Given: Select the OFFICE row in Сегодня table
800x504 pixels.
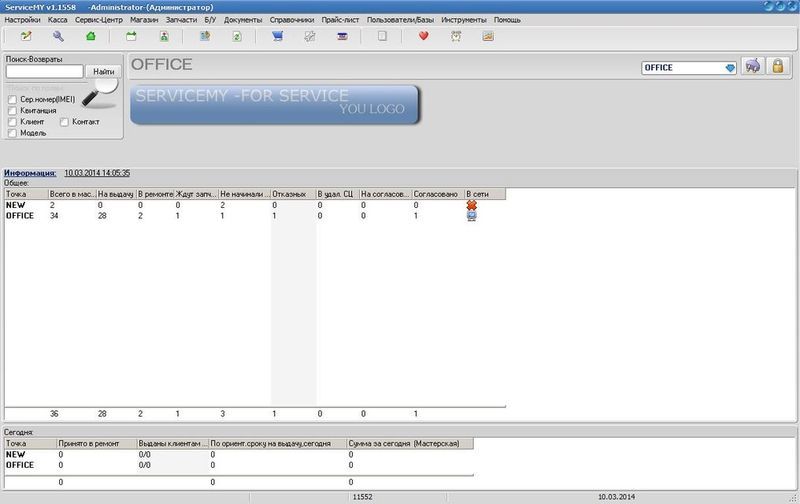Looking at the screenshot, I should [239, 465].
